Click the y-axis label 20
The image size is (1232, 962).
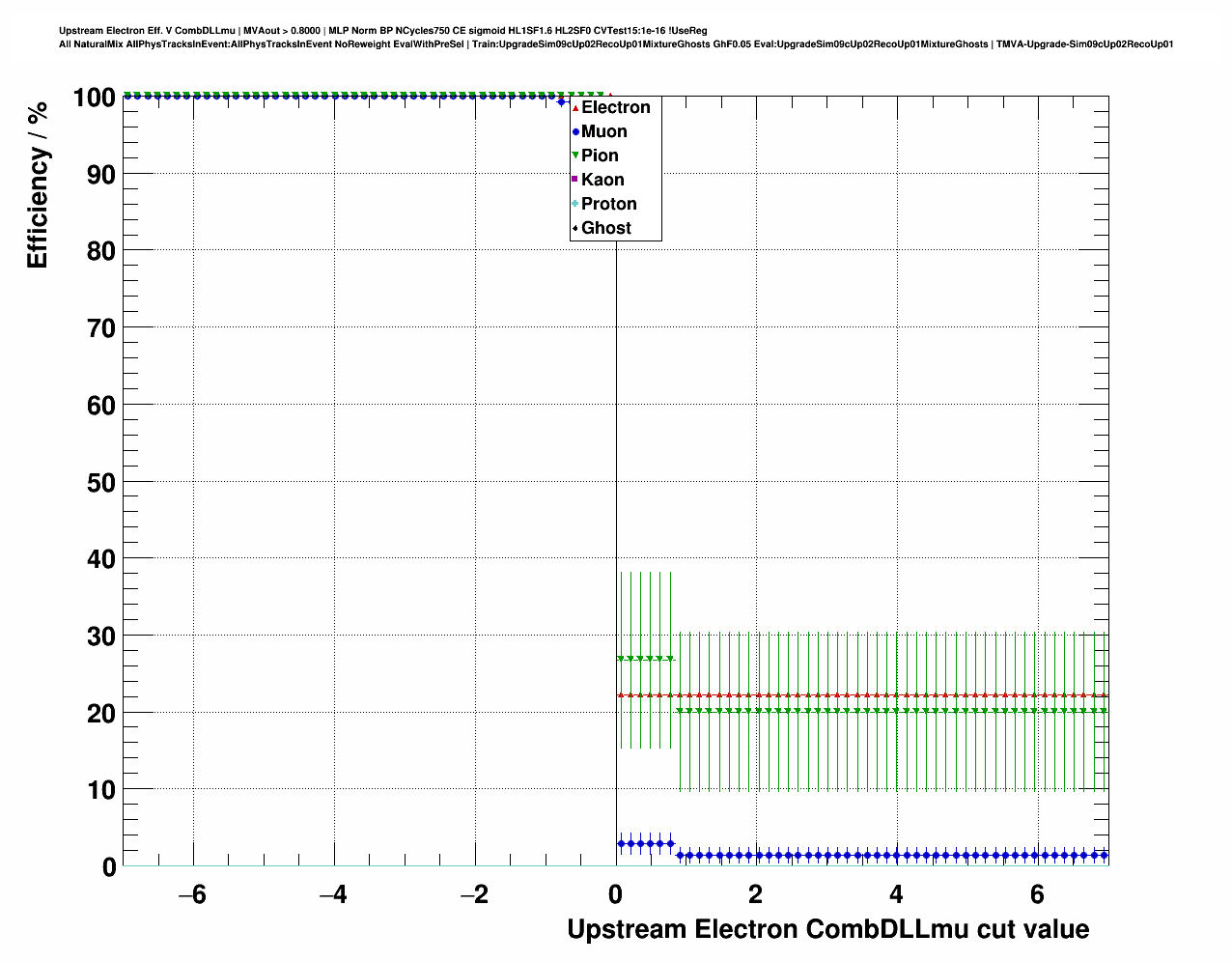pos(100,713)
